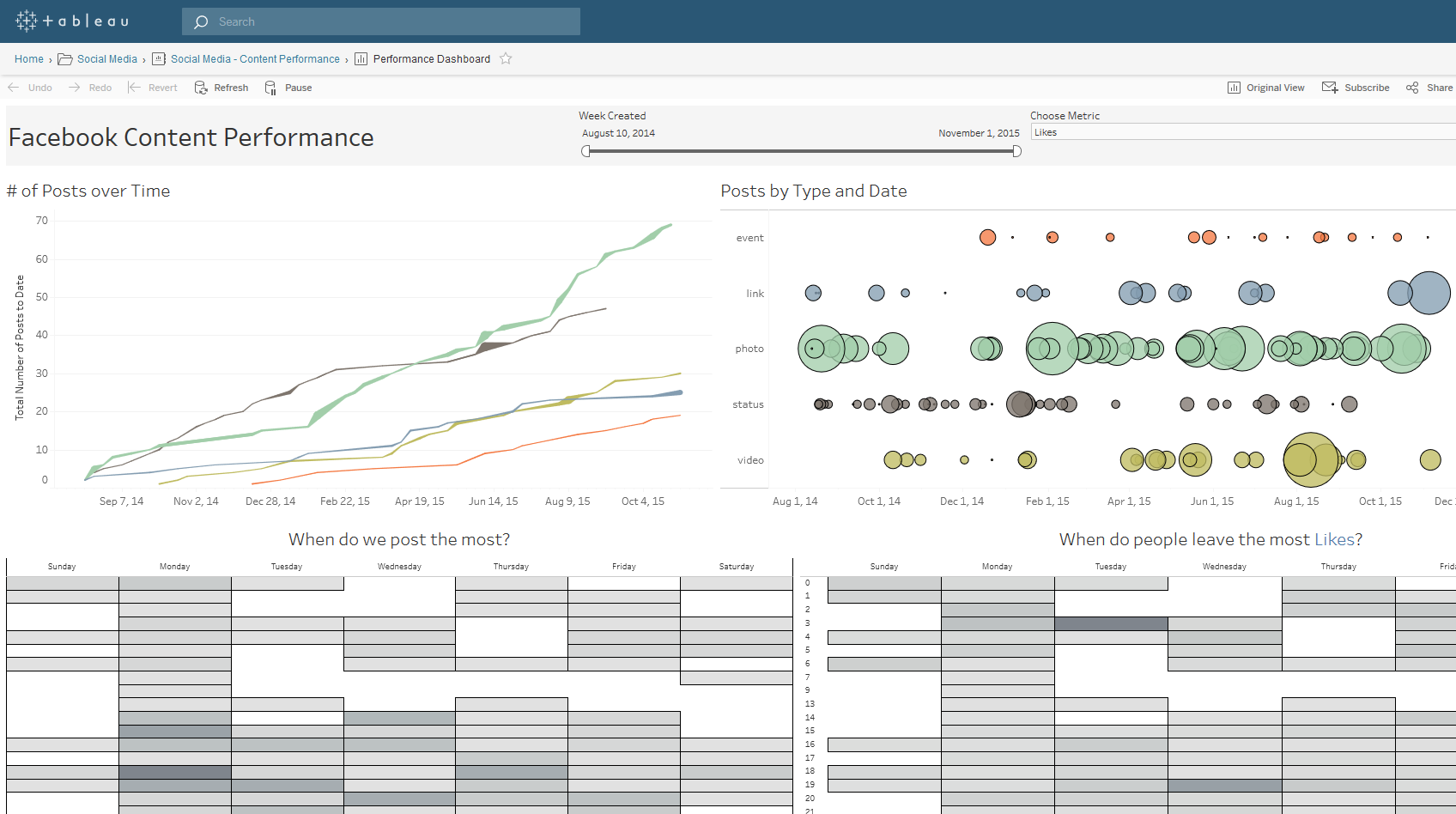Click the Revert icon
The image size is (1456, 814).
click(x=134, y=88)
